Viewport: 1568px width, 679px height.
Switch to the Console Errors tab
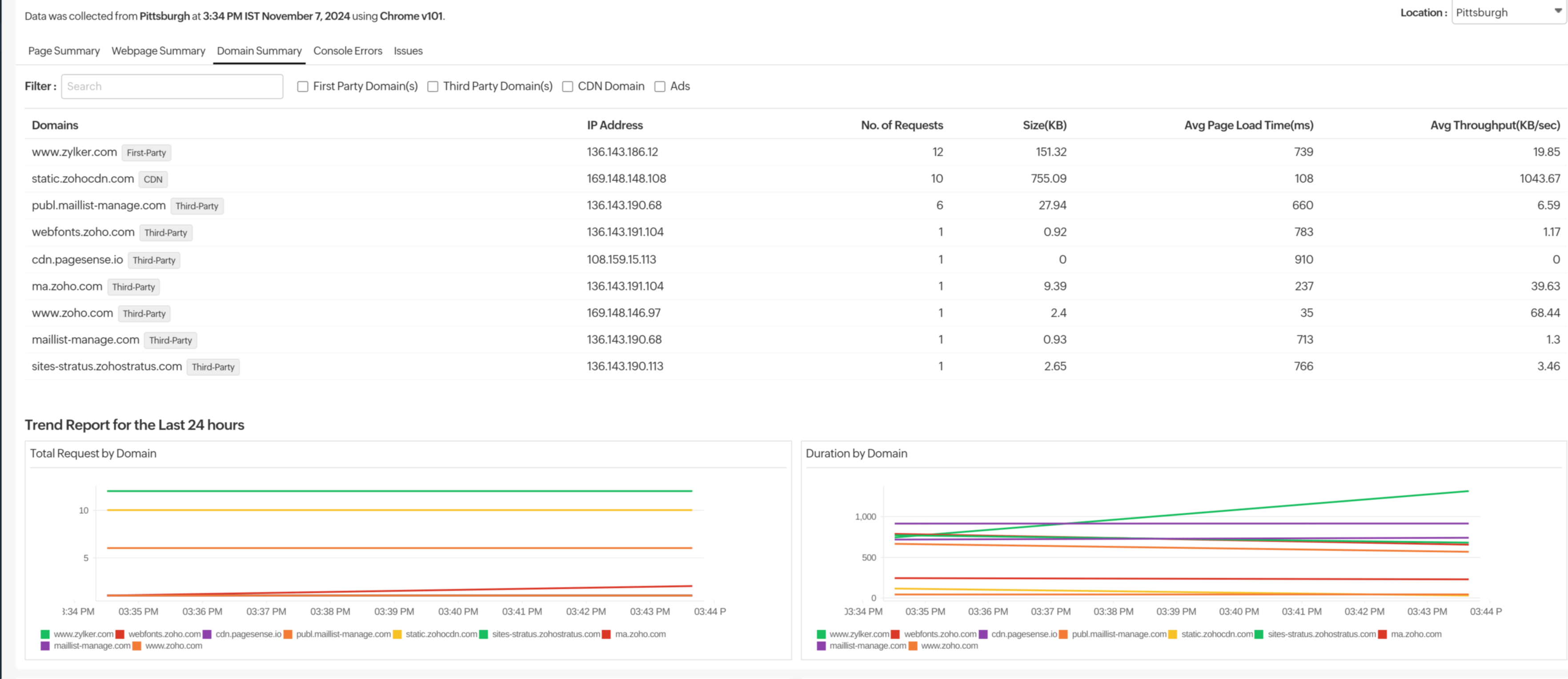pyautogui.click(x=348, y=51)
